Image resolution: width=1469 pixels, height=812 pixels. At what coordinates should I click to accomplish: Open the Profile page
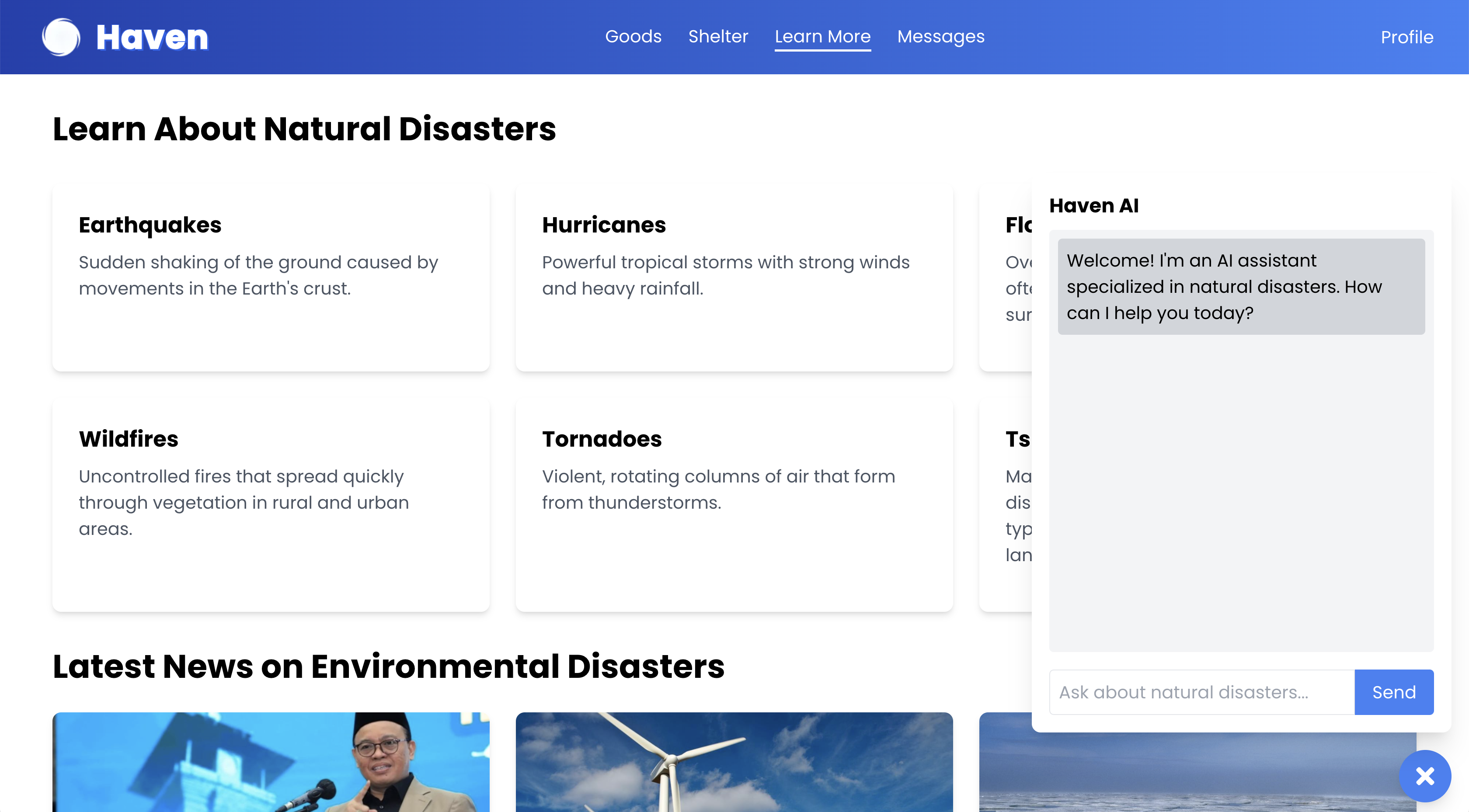click(1406, 38)
